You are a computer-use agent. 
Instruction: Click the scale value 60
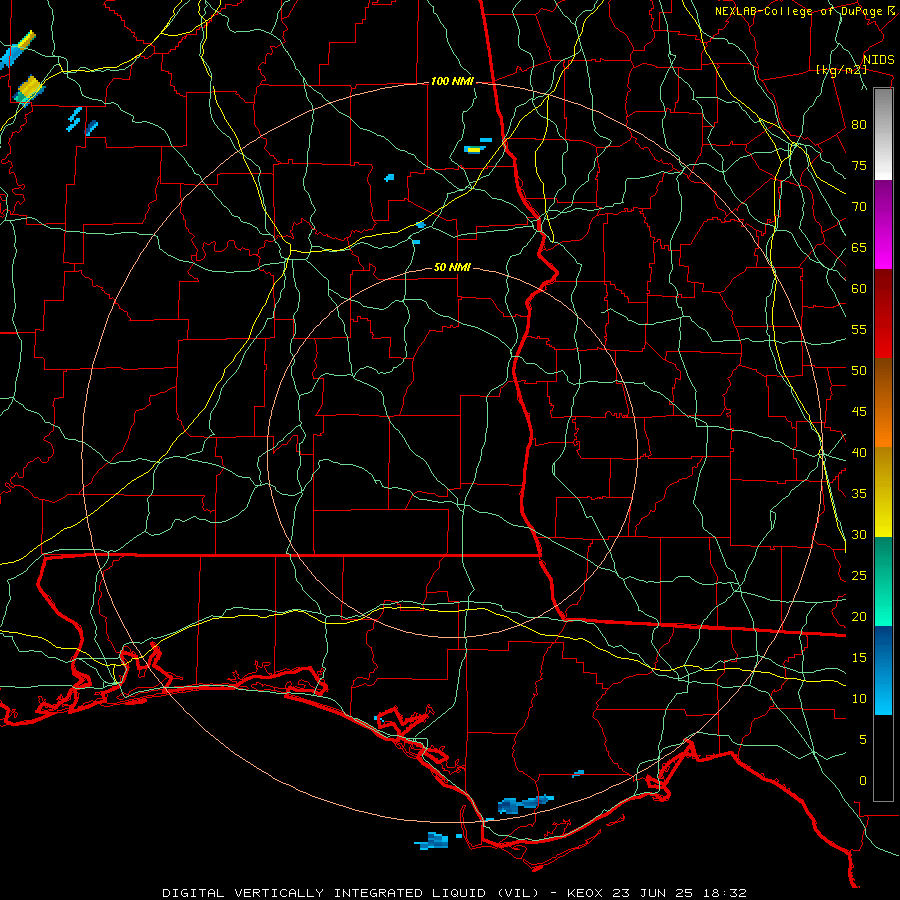[859, 289]
